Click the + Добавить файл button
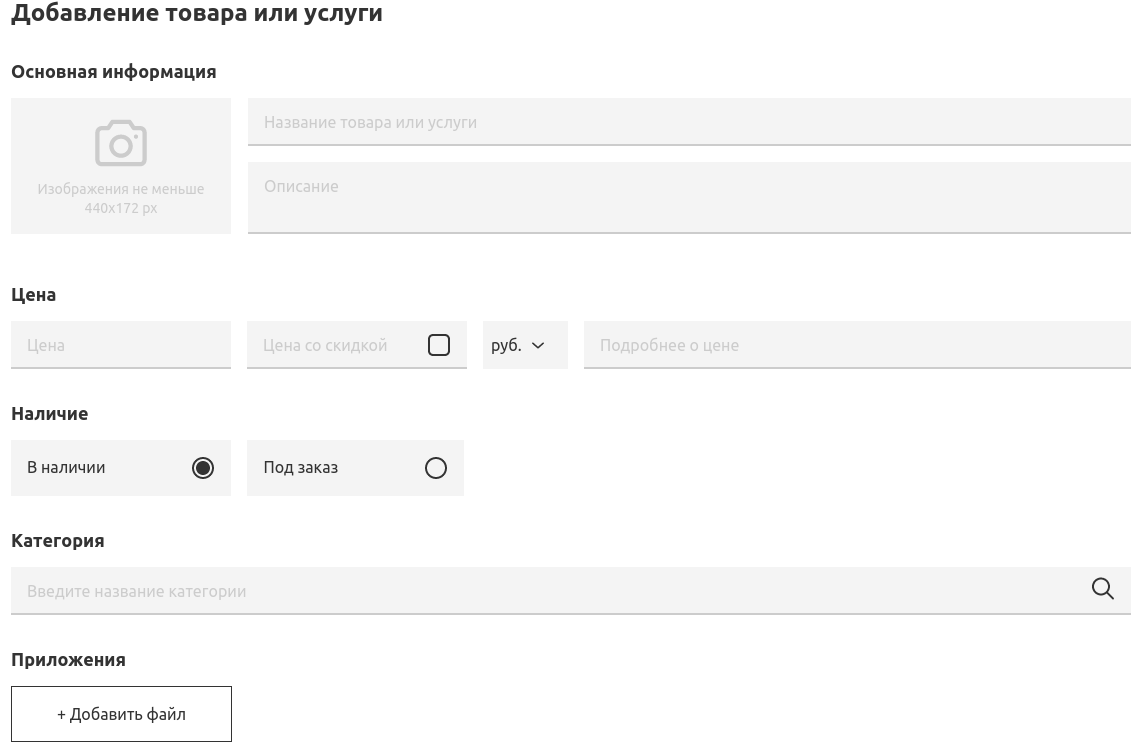Screen dimensions: 1139x745 coord(121,714)
